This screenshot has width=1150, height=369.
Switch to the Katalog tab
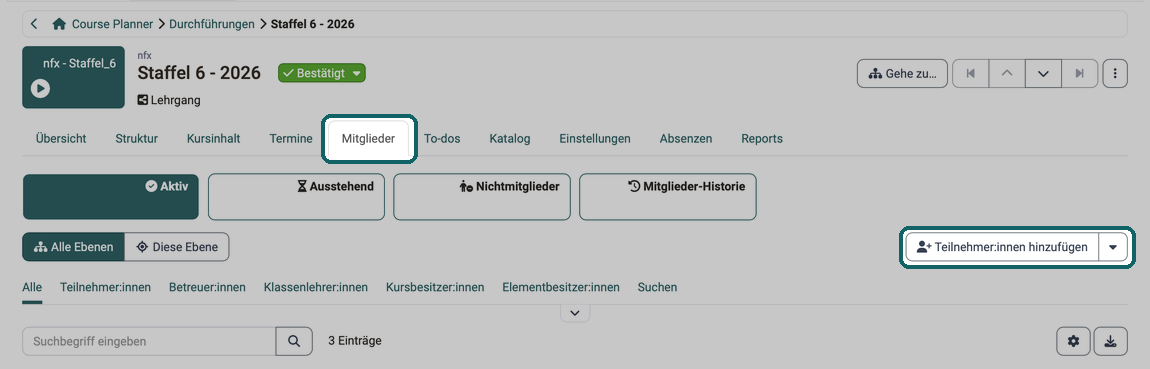(x=510, y=139)
